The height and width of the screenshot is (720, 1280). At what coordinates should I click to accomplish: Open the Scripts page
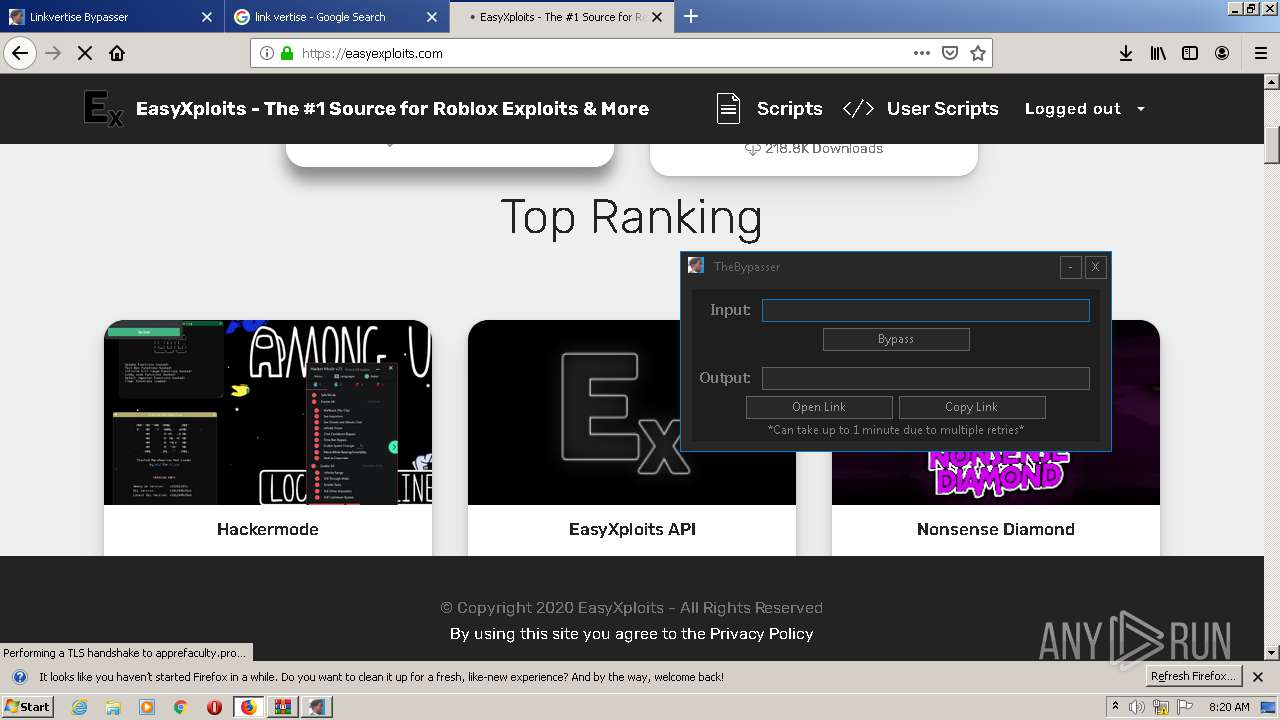pyautogui.click(x=789, y=109)
